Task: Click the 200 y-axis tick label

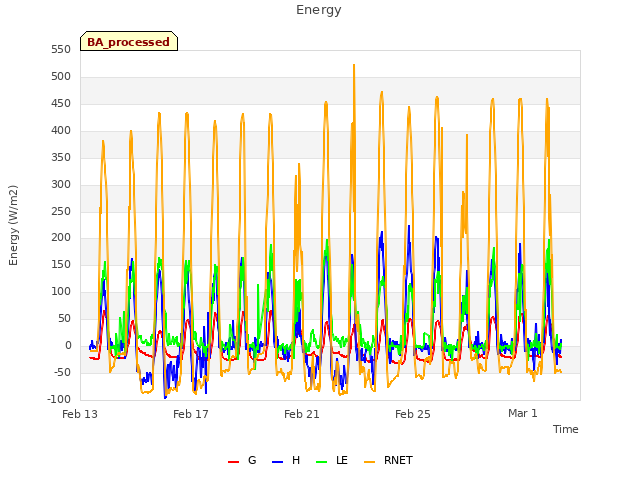Action: tap(61, 238)
